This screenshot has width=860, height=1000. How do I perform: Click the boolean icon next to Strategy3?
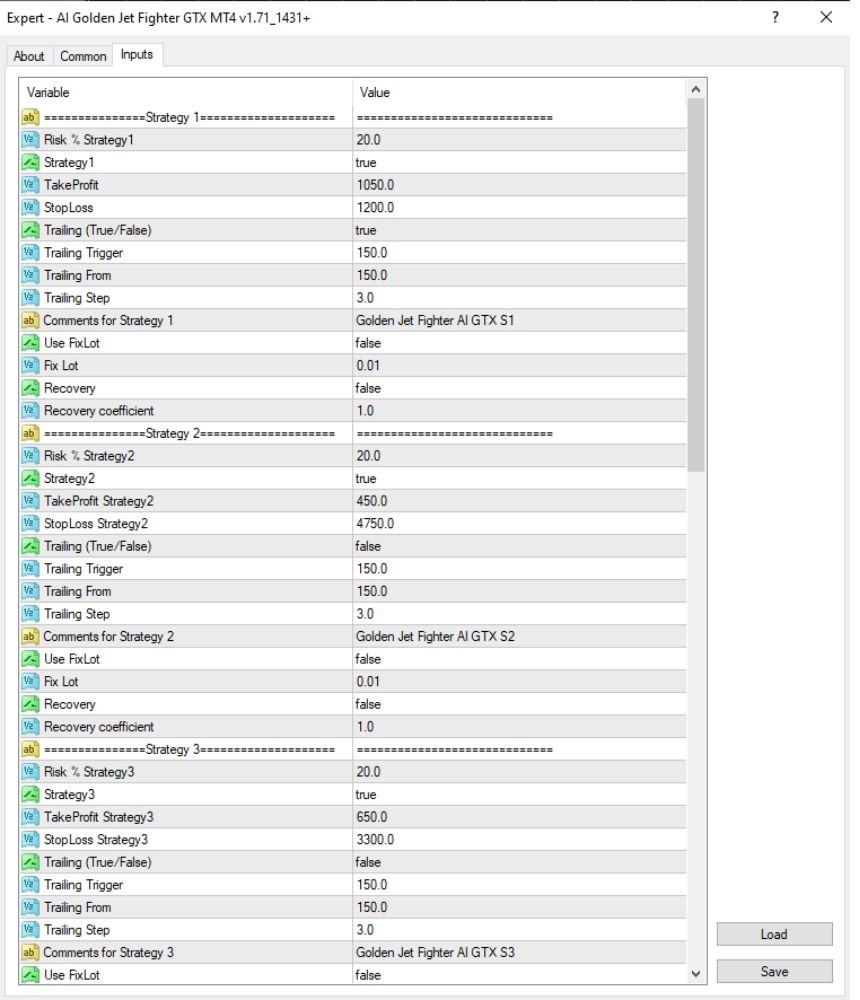[x=30, y=794]
